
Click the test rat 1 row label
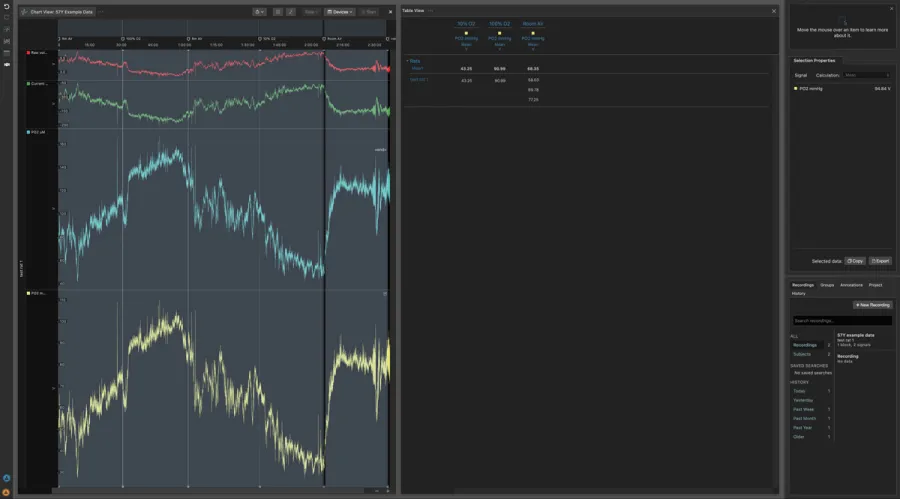(419, 80)
